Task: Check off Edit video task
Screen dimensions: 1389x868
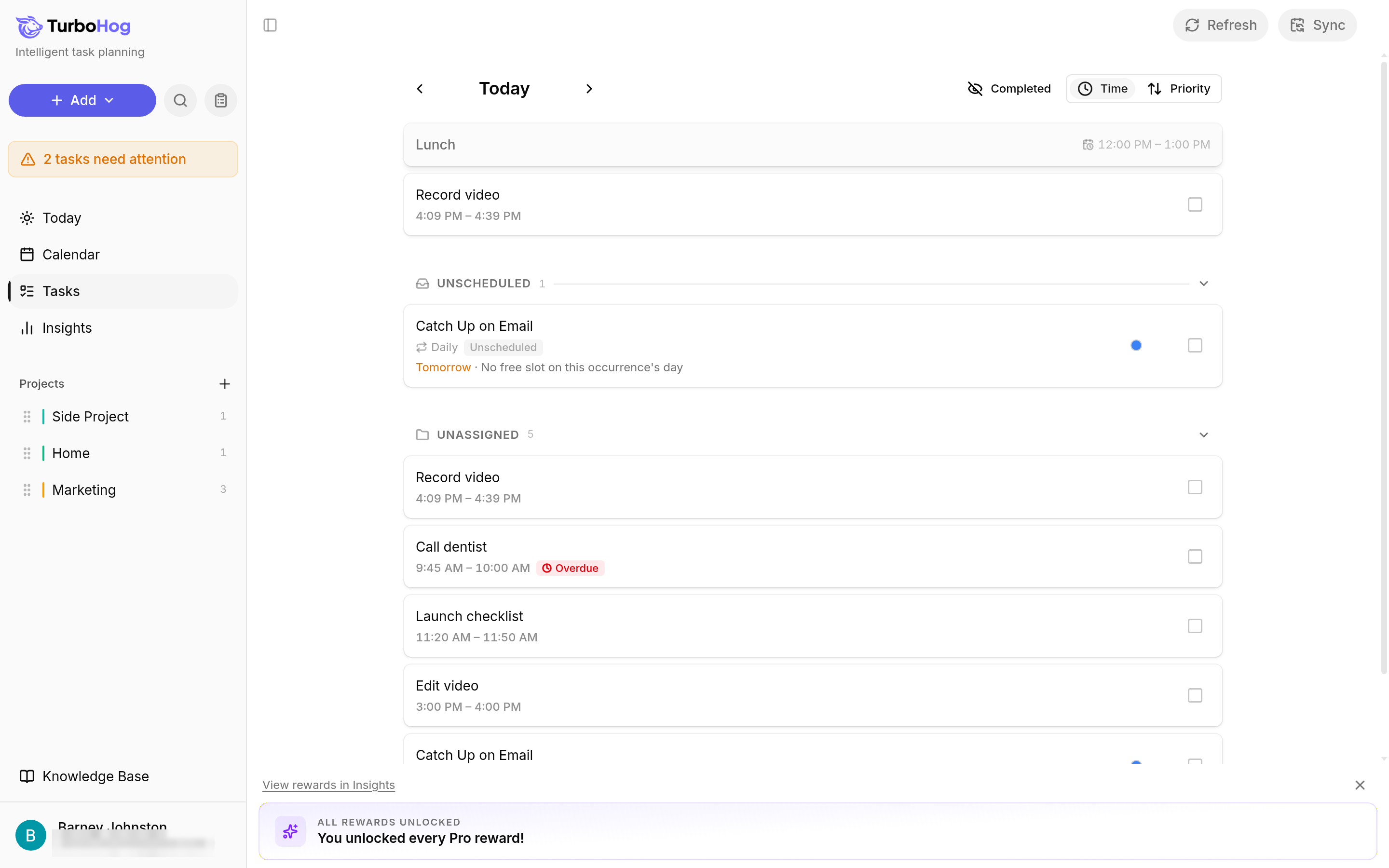Action: [1195, 695]
